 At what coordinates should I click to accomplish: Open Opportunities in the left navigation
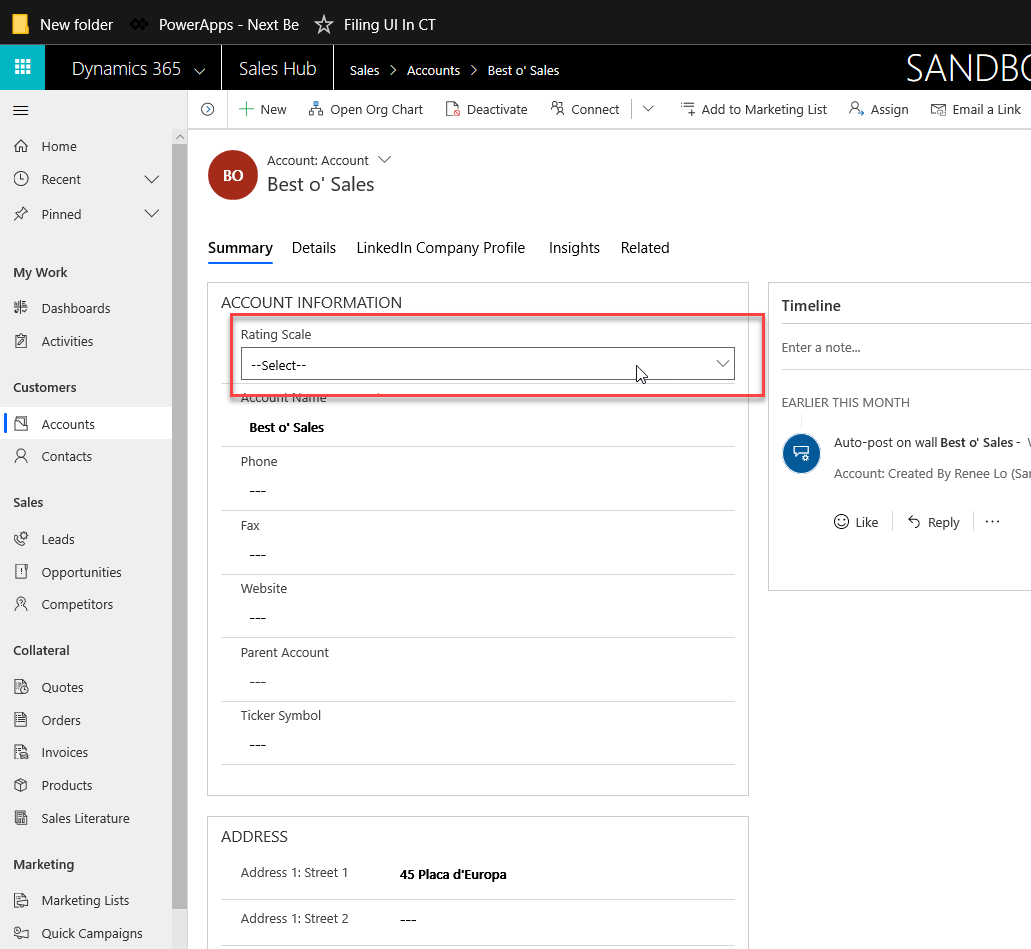(81, 572)
